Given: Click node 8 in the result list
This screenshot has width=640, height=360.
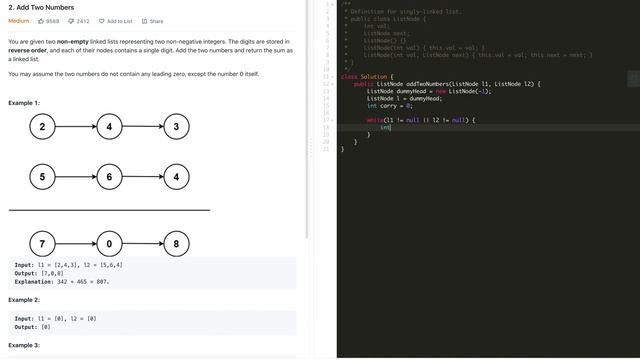Looking at the screenshot, I should tap(176, 244).
